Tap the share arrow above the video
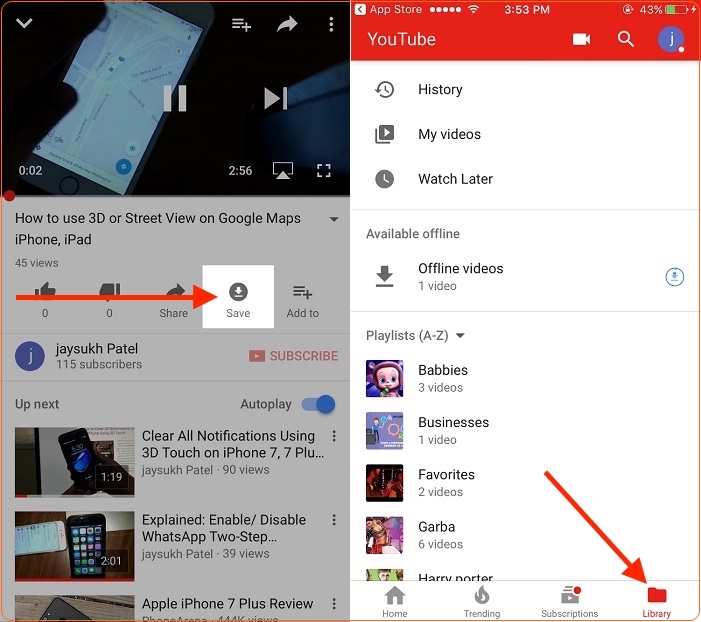The height and width of the screenshot is (622, 701). tap(287, 24)
